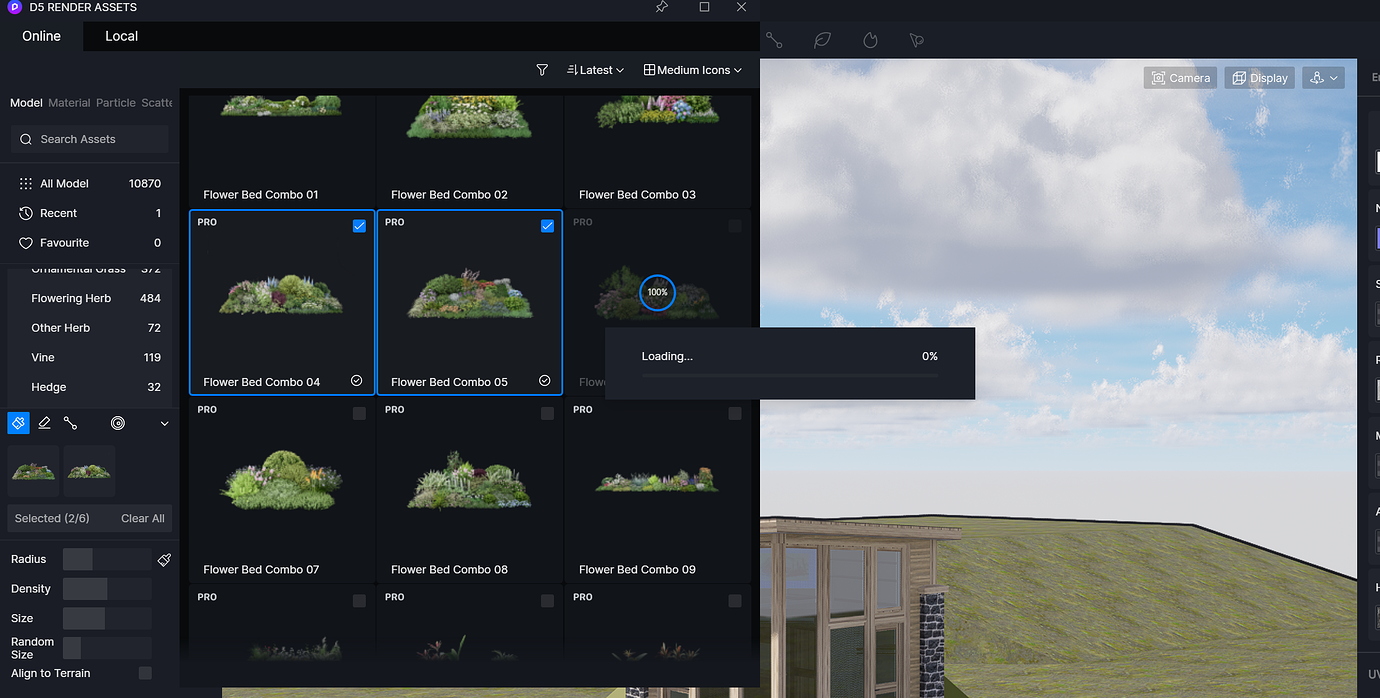Image resolution: width=1380 pixels, height=698 pixels.
Task: Select the scatter paint brush tool
Action: (x=18, y=422)
